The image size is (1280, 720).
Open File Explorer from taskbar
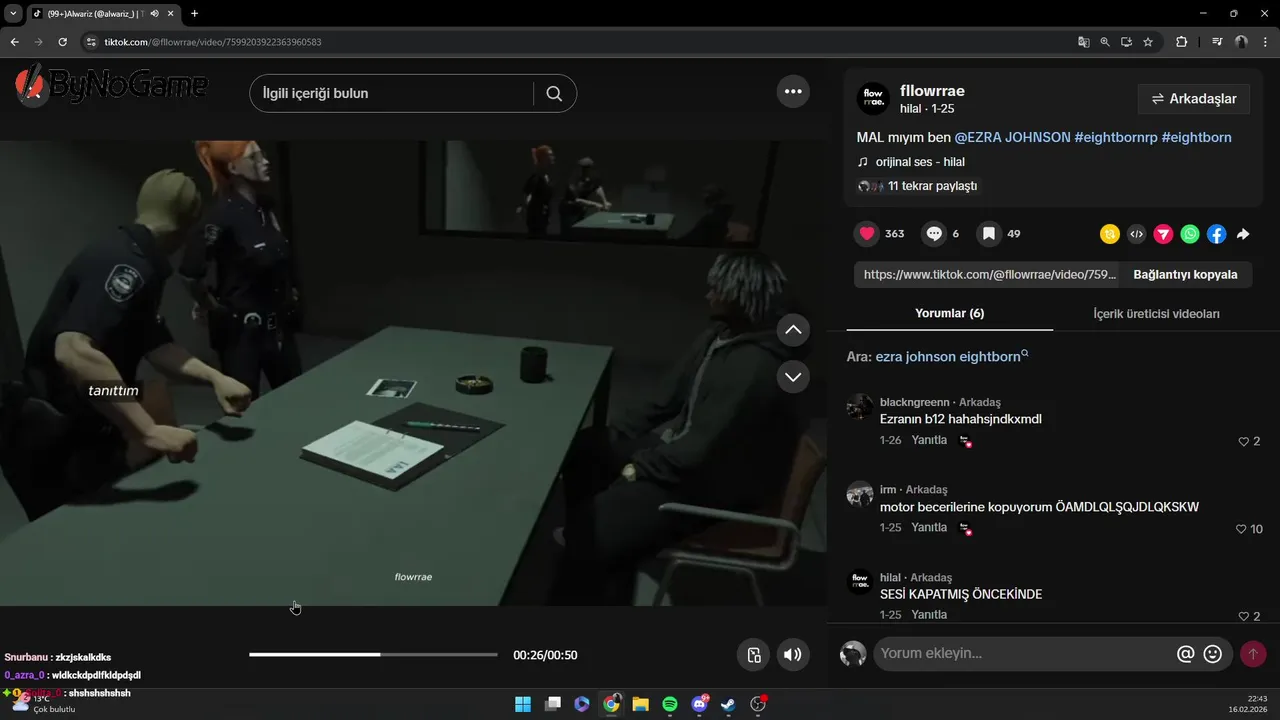[640, 704]
